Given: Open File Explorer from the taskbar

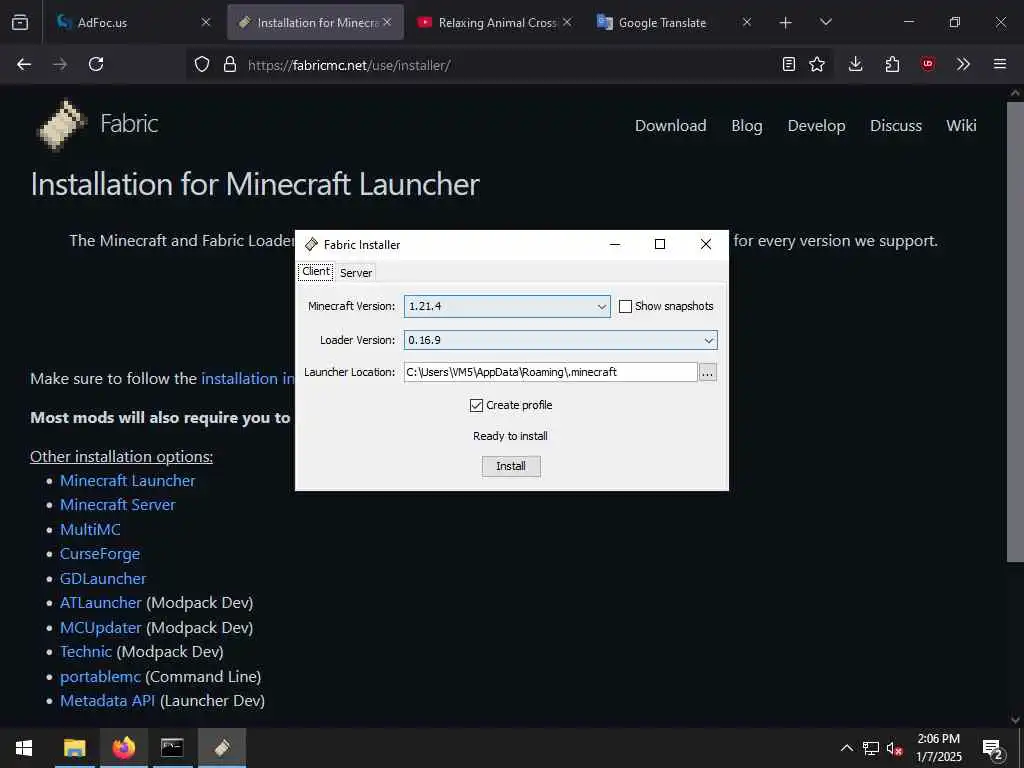Looking at the screenshot, I should point(74,748).
